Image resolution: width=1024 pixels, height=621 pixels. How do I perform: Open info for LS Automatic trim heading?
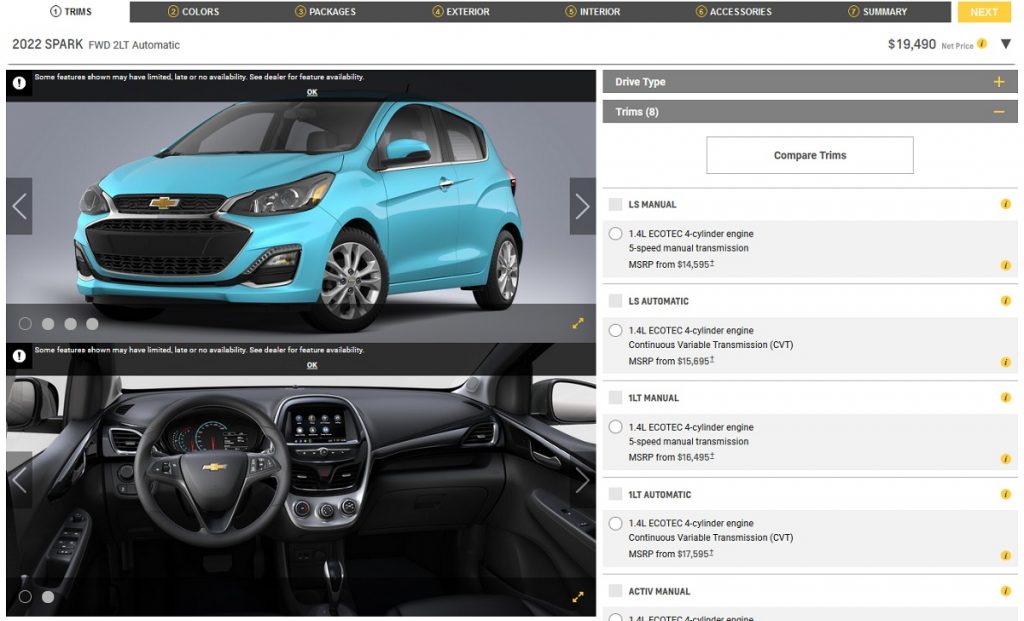point(1006,300)
